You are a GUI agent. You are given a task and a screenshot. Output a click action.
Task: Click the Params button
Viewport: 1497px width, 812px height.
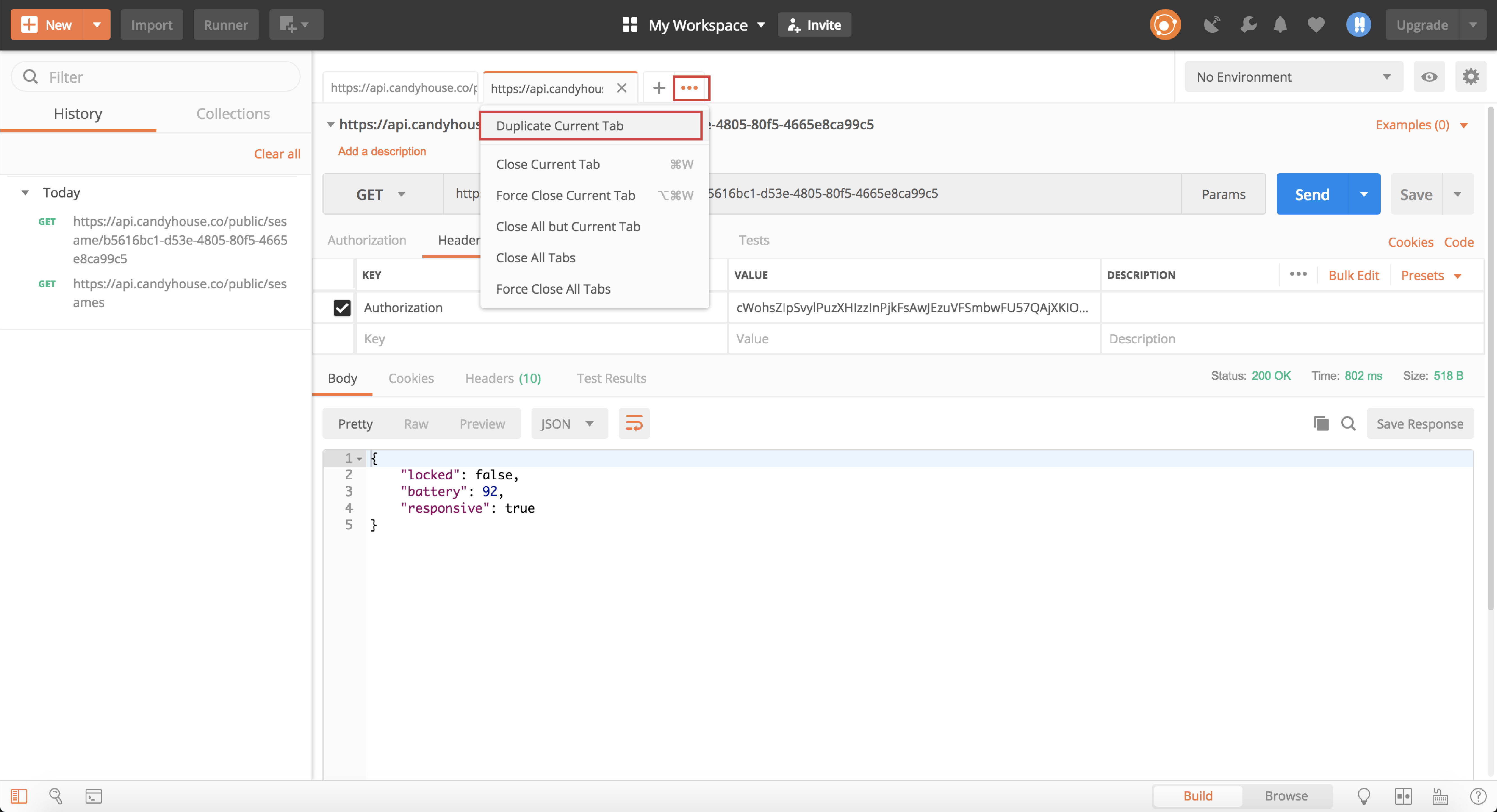click(x=1223, y=194)
